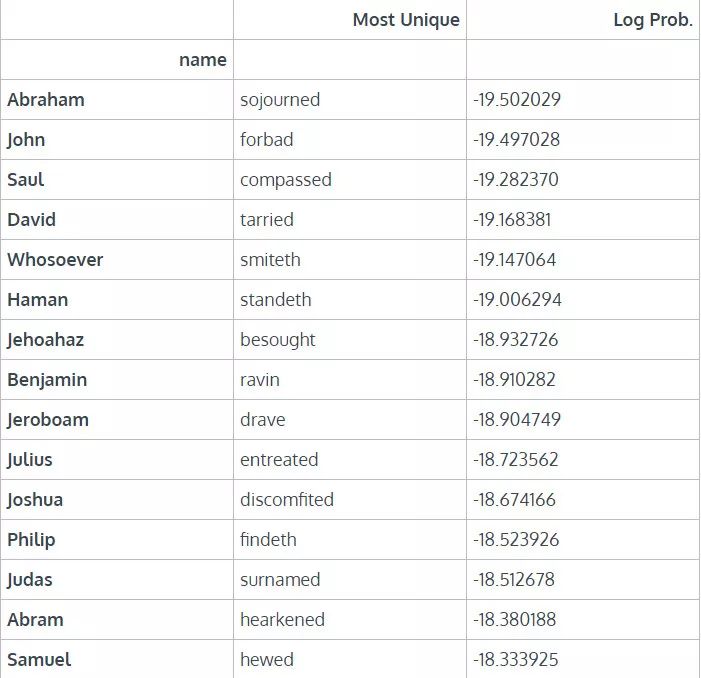
Task: Click the 'discomfited' cell
Action: tap(287, 500)
